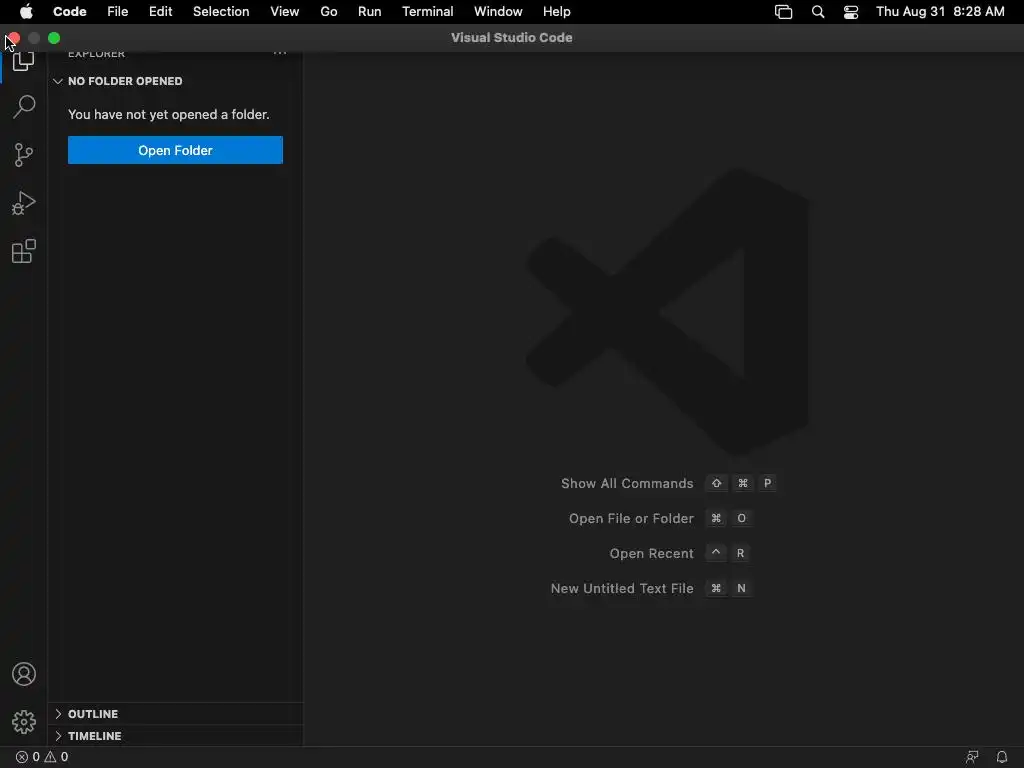
Task: Open the Window menu
Action: click(x=498, y=12)
